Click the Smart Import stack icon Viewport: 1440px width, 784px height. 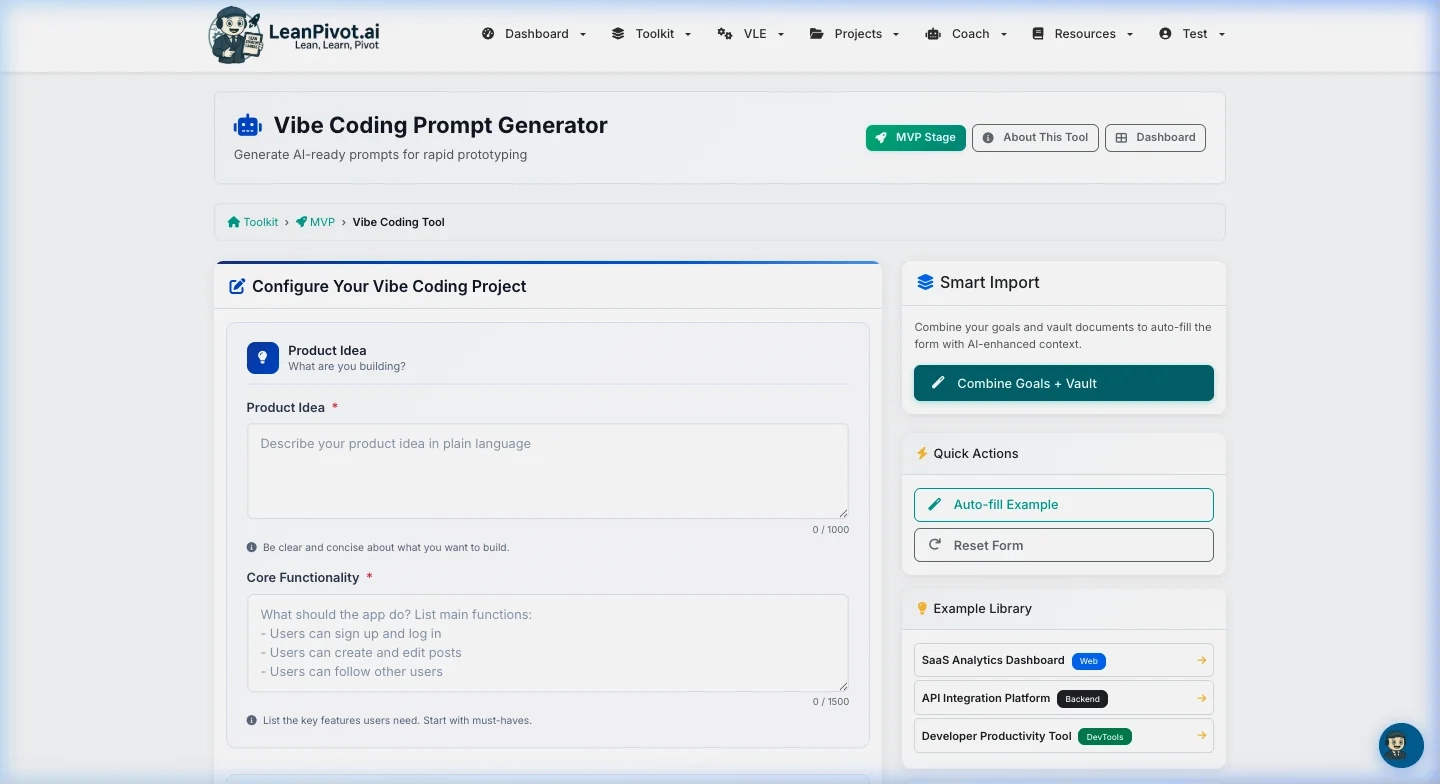pos(925,283)
